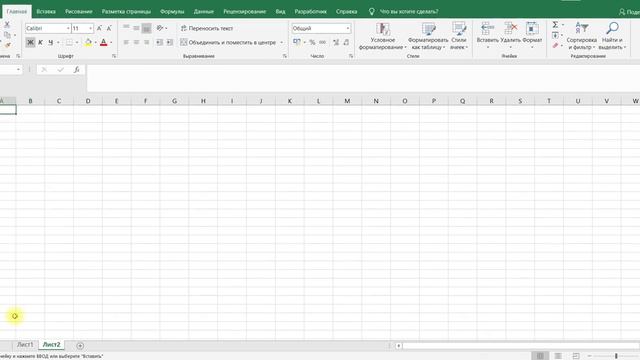Switch to the Формулы ribbon tab
Viewport: 640px width, 360px height.
[x=172, y=11]
